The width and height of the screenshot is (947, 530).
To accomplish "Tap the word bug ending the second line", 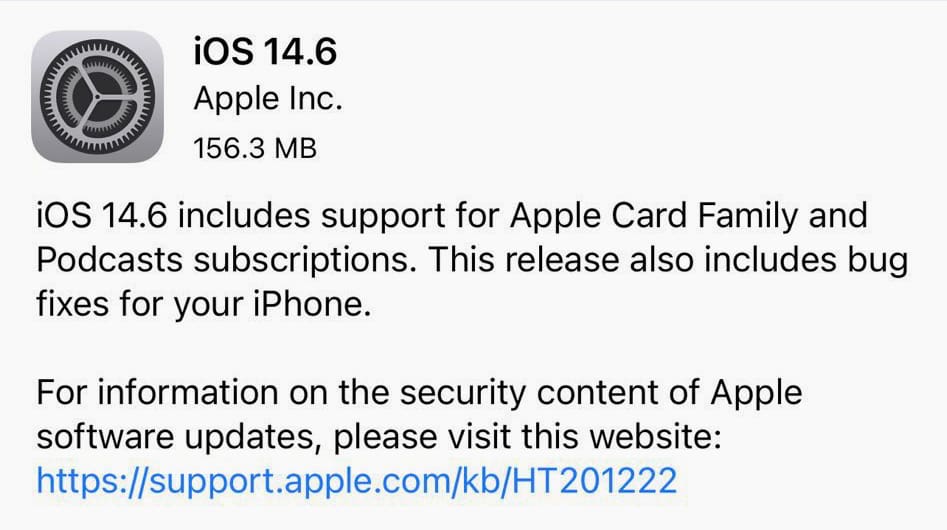I will tap(878, 261).
